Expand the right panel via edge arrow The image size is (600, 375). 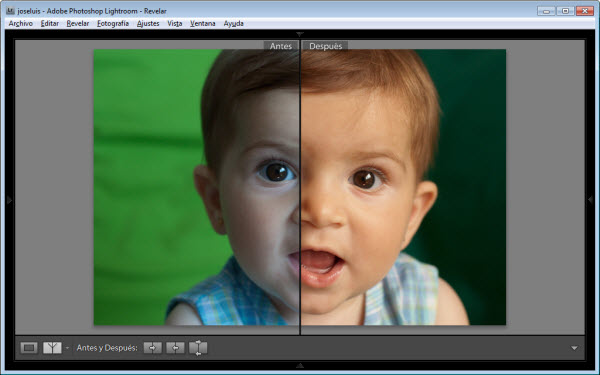pos(590,200)
